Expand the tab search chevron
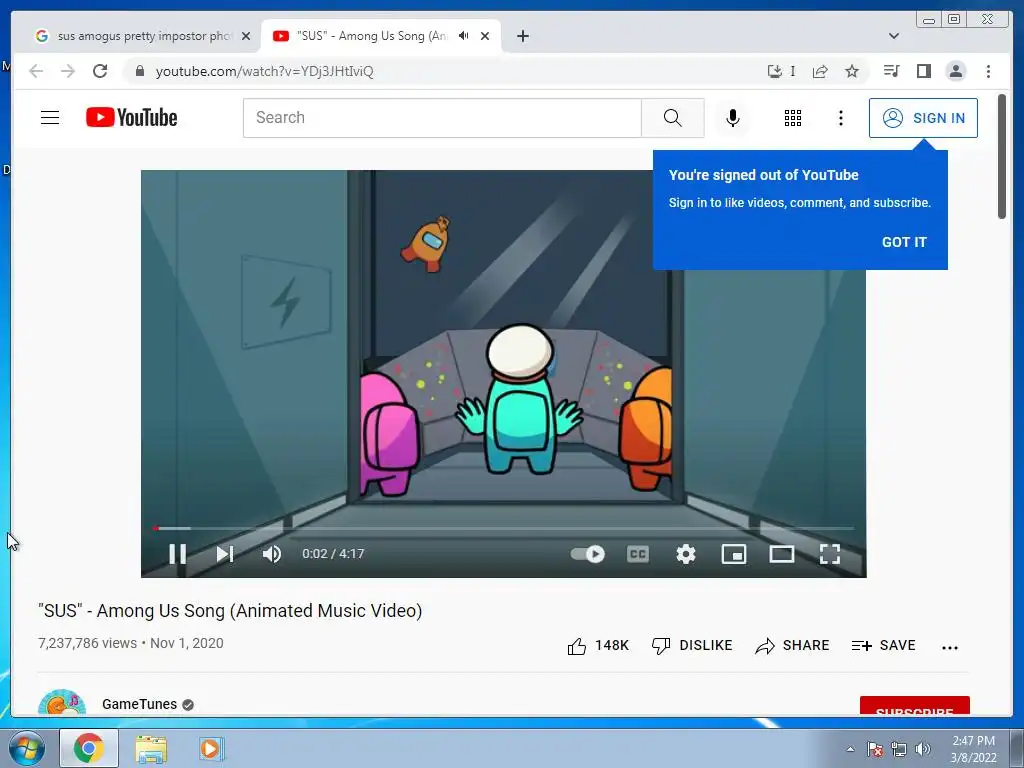The width and height of the screenshot is (1024, 768). (894, 36)
